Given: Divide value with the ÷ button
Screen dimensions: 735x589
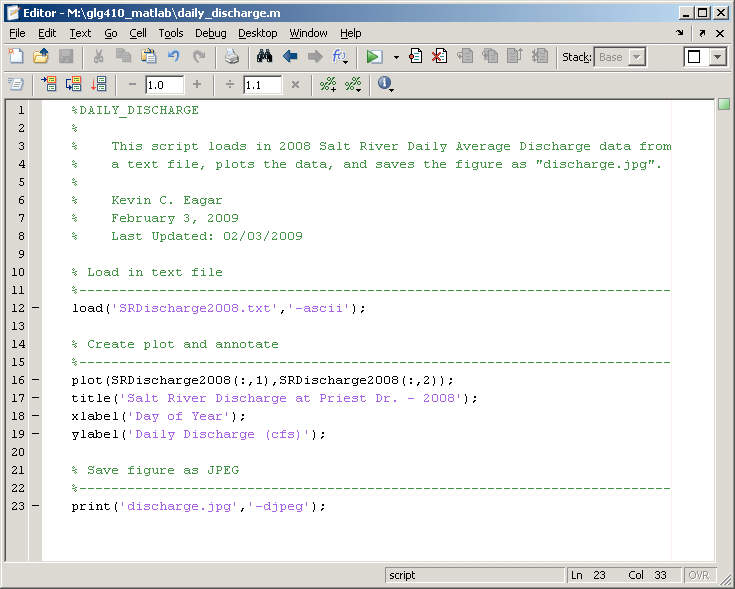Looking at the screenshot, I should tap(230, 84).
